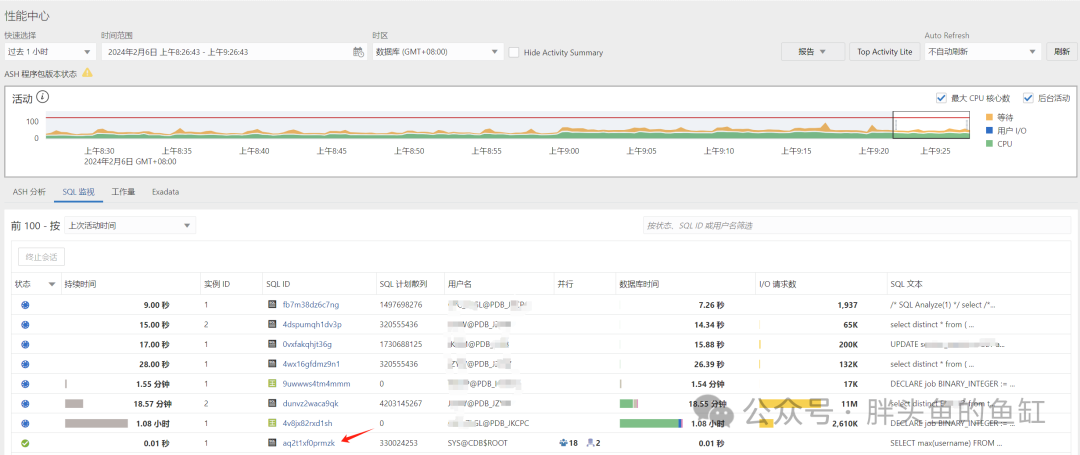The image size is (1080, 455).
Task: Click the ASH package version warning icon
Action: [87, 72]
